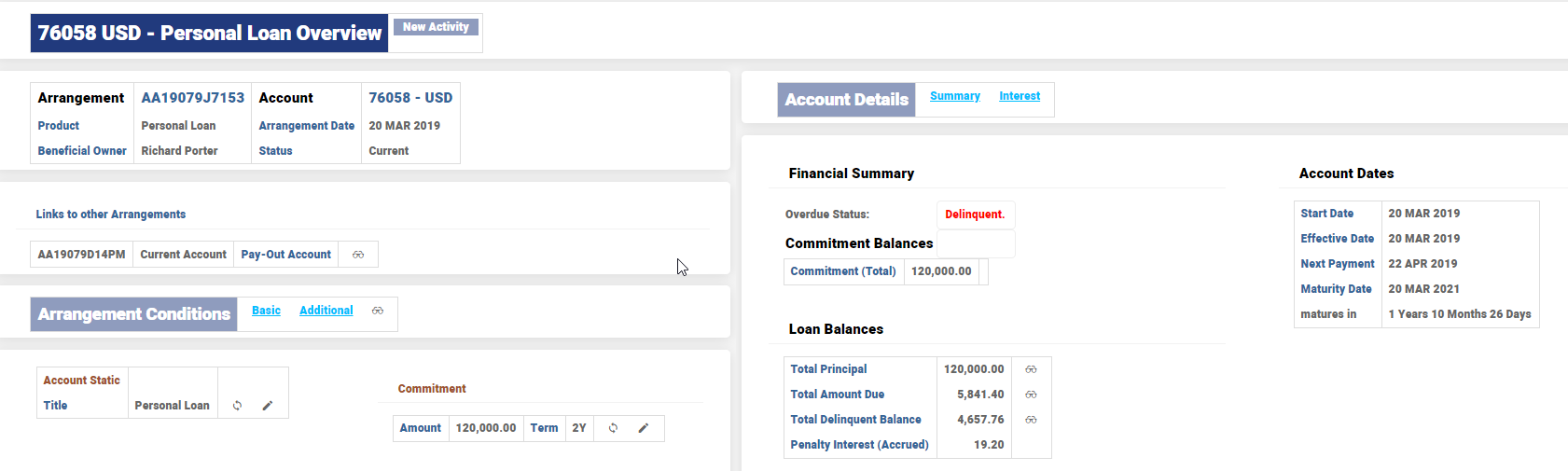View Total Amount Due details icon
Viewport: 1568px width, 471px height.
point(1031,395)
